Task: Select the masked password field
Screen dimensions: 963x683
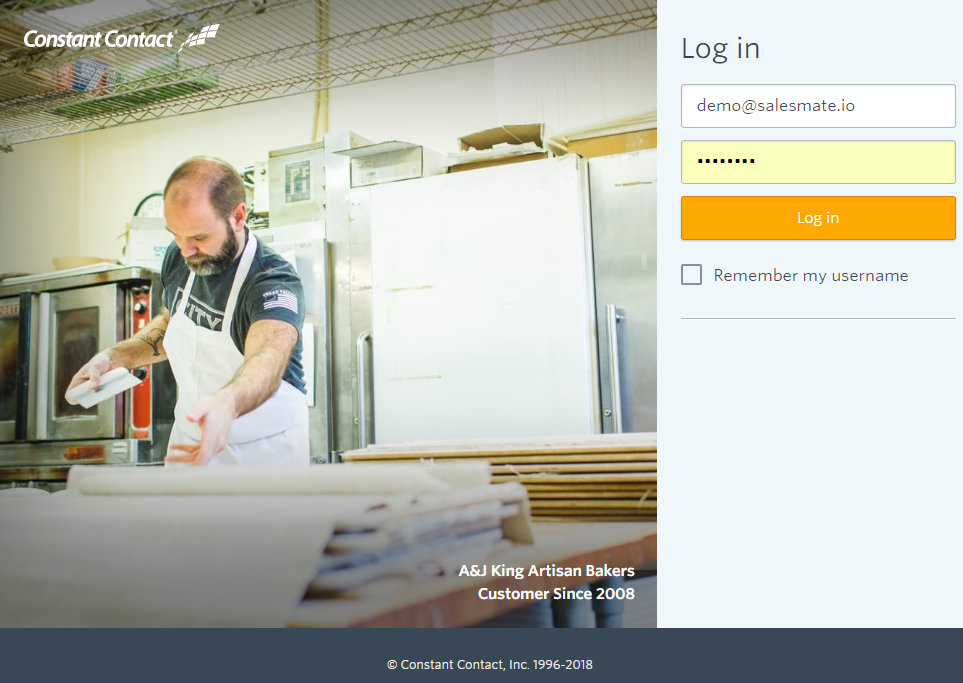Action: (818, 162)
